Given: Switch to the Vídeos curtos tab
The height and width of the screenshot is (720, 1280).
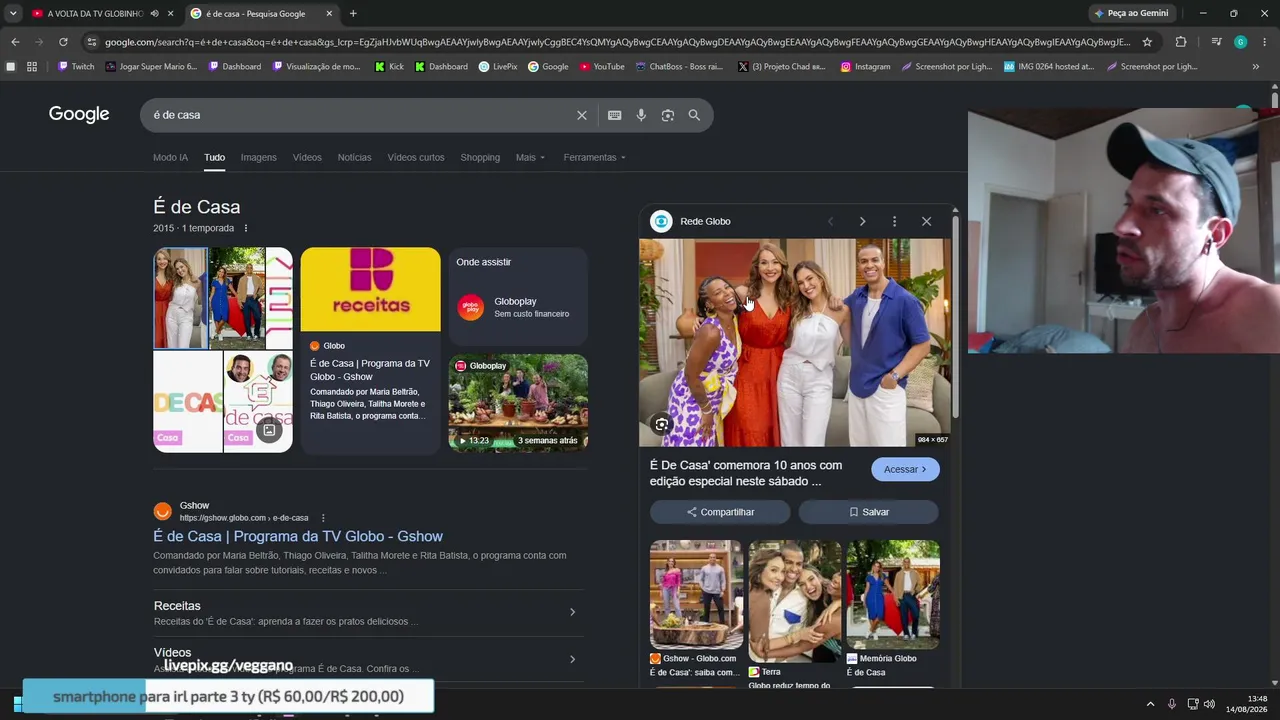Looking at the screenshot, I should click(x=416, y=157).
